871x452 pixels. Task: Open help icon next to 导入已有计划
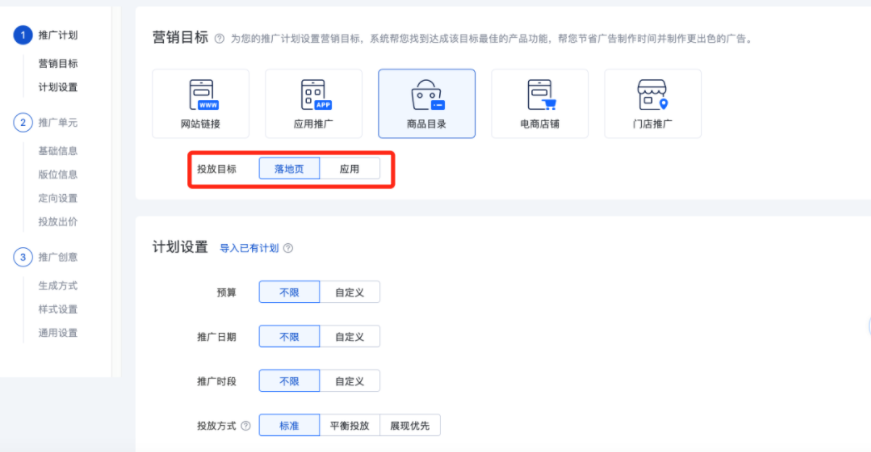point(289,248)
